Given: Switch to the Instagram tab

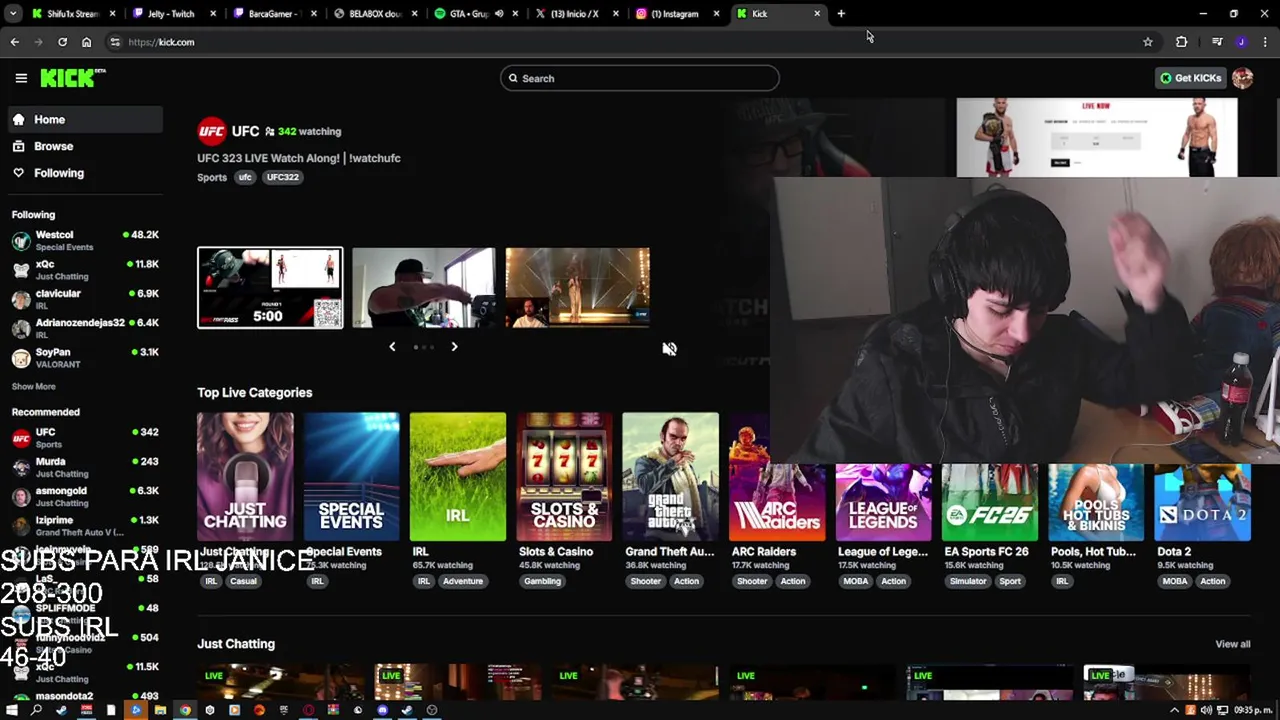Looking at the screenshot, I should (677, 14).
